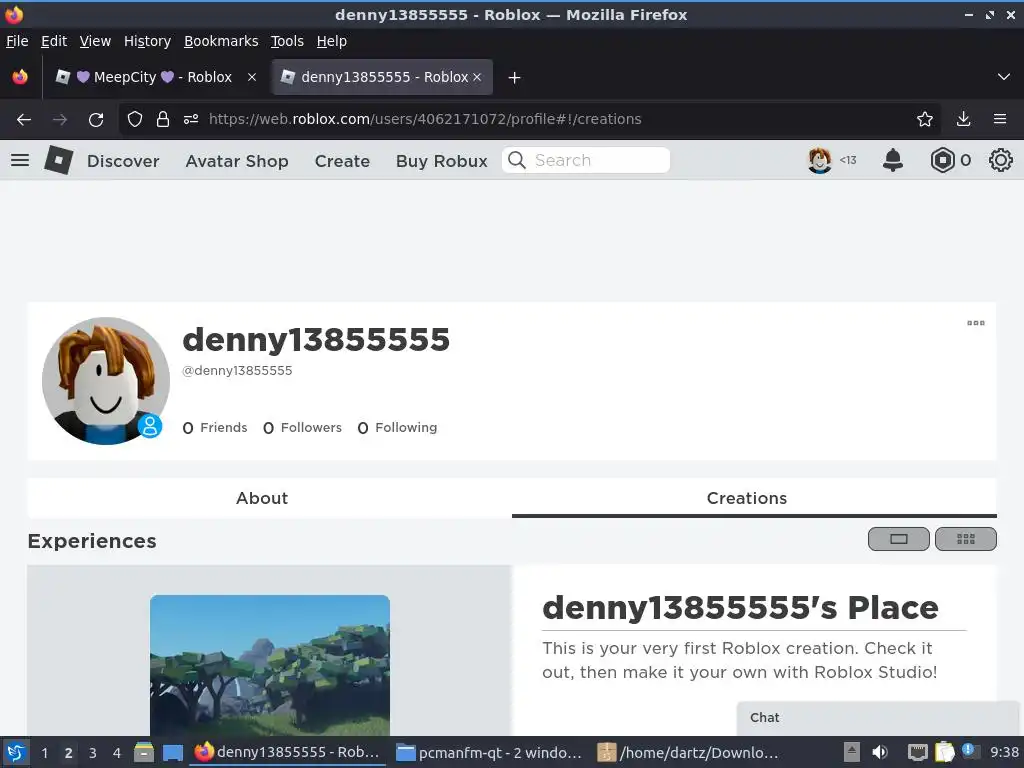Switch to workspace 1 in taskbar
Image resolution: width=1024 pixels, height=768 pixels.
tap(44, 753)
